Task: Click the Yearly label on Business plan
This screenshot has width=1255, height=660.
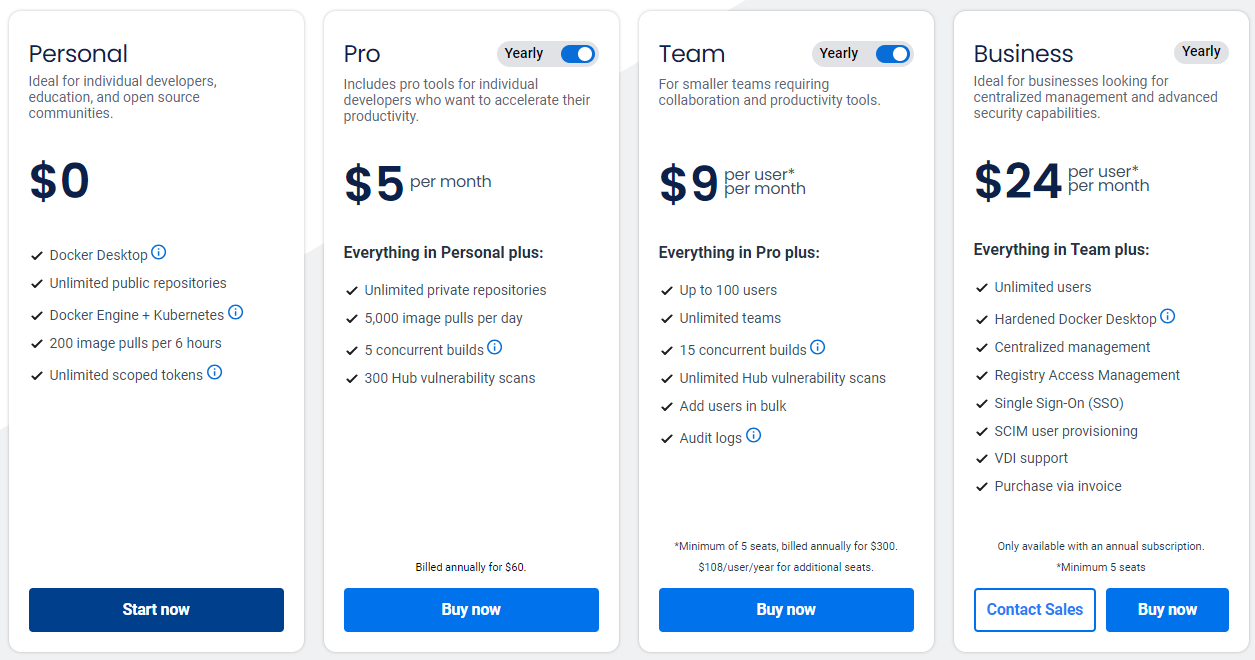Action: tap(1201, 52)
